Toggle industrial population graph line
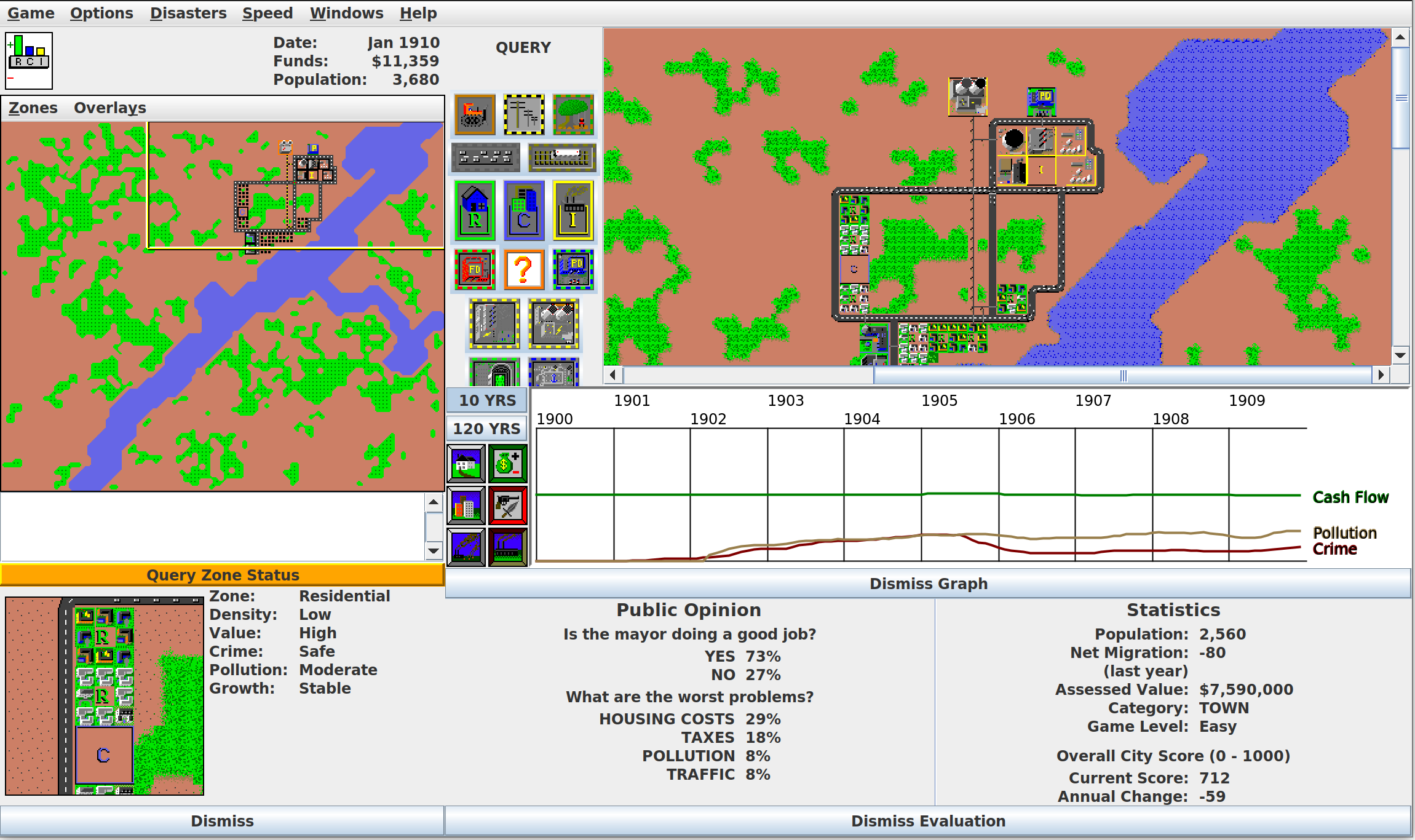The width and height of the screenshot is (1415, 840). coord(466,547)
